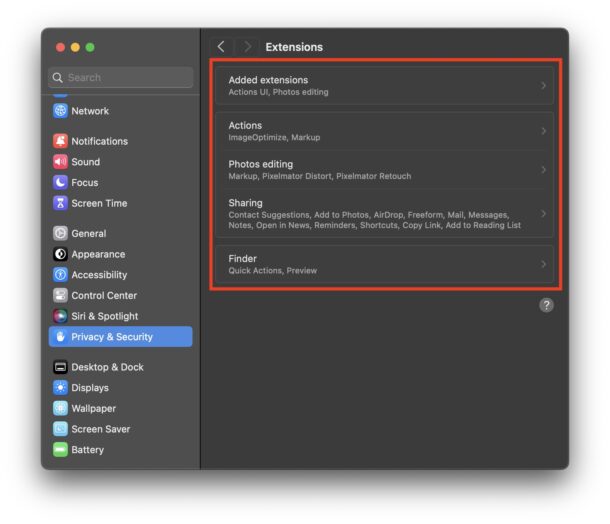Click the Siri & Spotlight icon

click(x=60, y=316)
